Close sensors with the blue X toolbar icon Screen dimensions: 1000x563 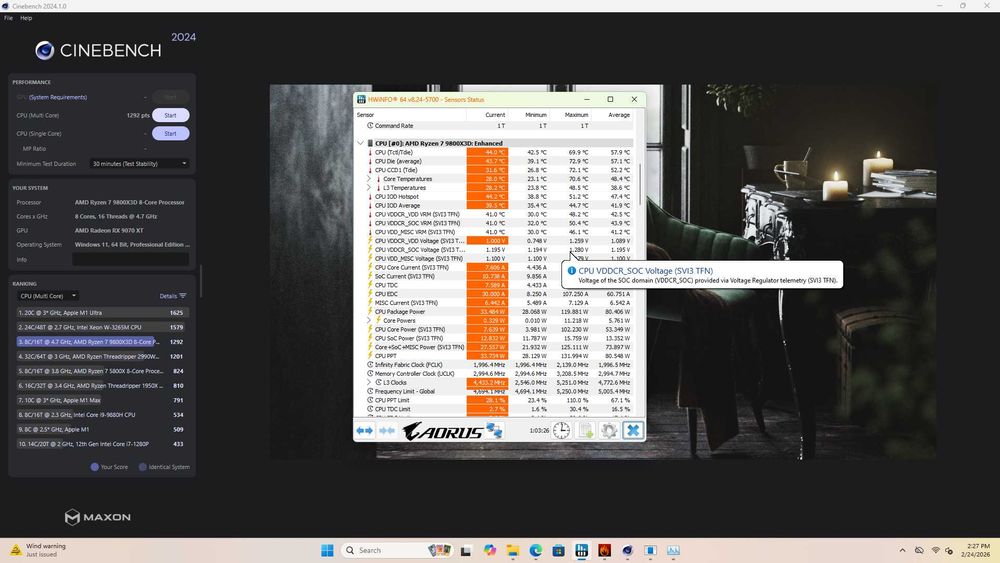coord(633,430)
